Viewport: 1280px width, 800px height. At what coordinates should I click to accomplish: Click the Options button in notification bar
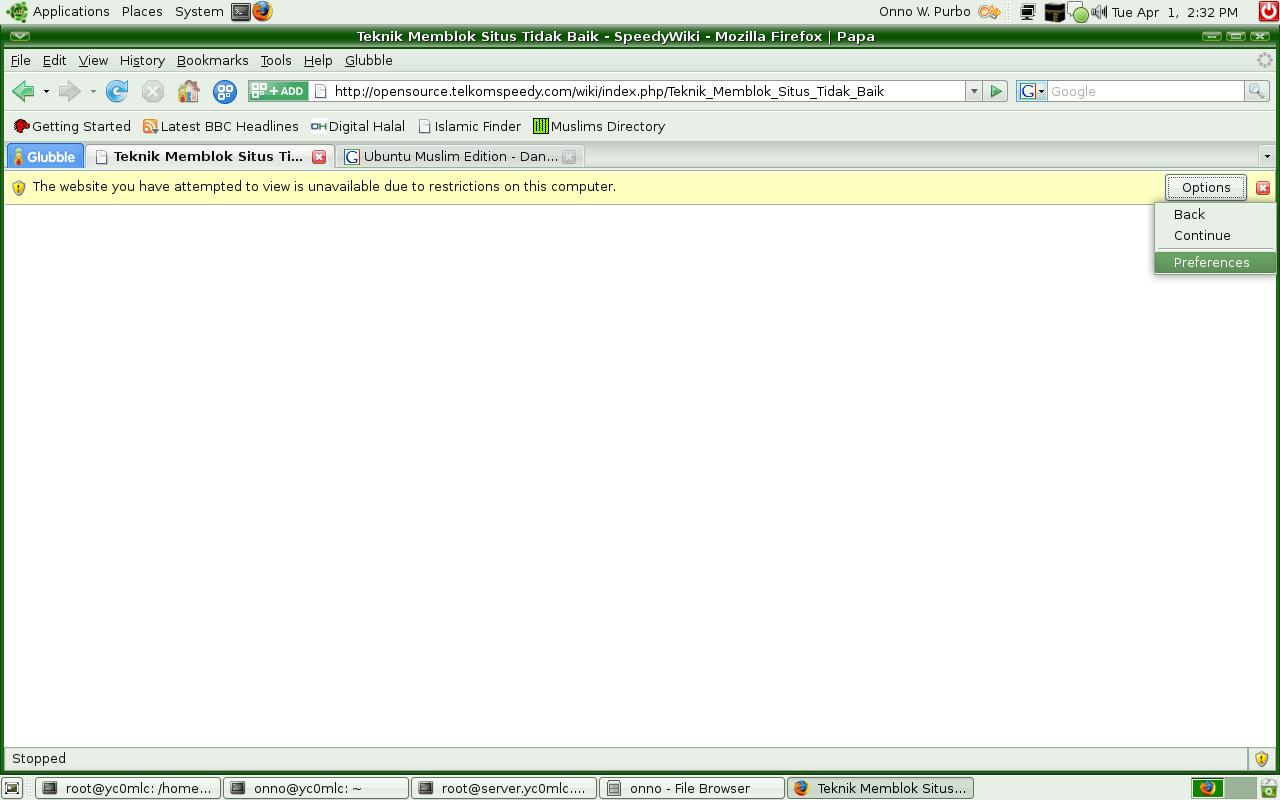[x=1205, y=187]
